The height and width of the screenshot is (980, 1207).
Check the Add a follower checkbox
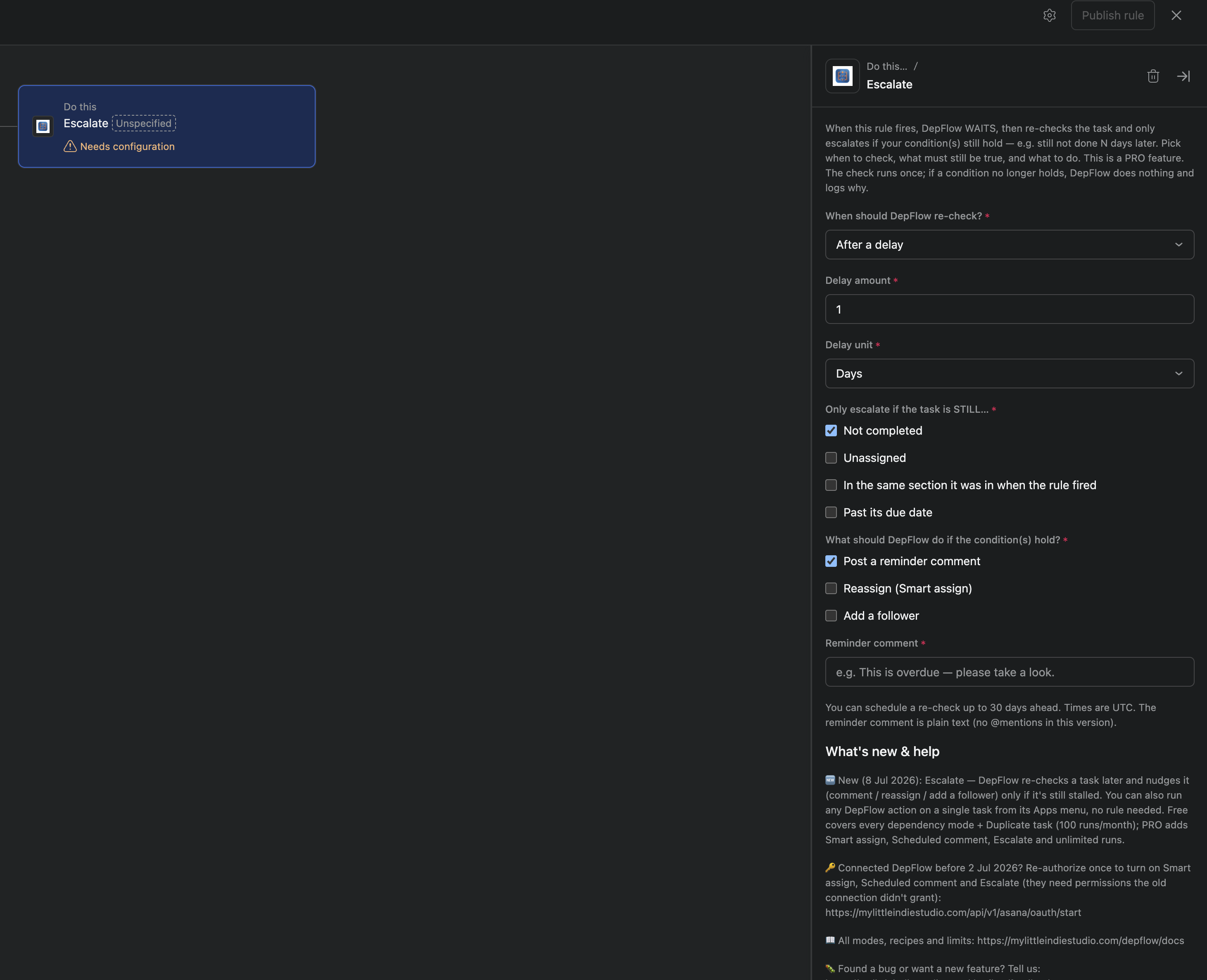pyautogui.click(x=831, y=615)
